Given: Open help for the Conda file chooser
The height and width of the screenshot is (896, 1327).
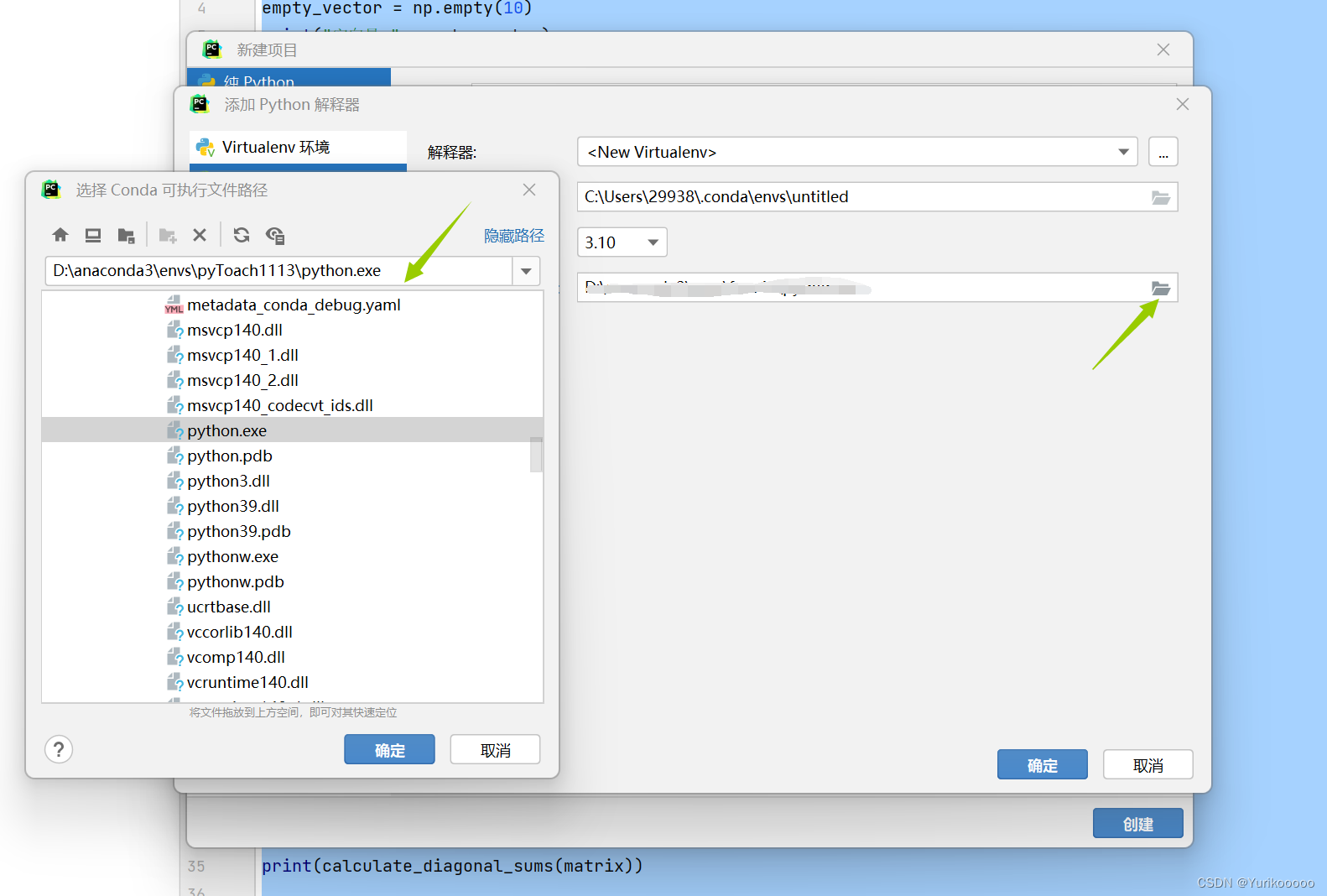Looking at the screenshot, I should point(59,749).
